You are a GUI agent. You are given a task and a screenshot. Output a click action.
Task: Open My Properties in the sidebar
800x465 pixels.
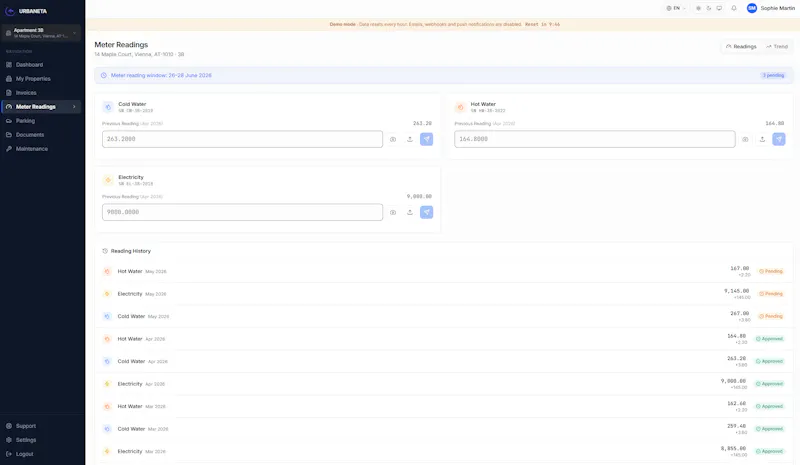coord(41,79)
